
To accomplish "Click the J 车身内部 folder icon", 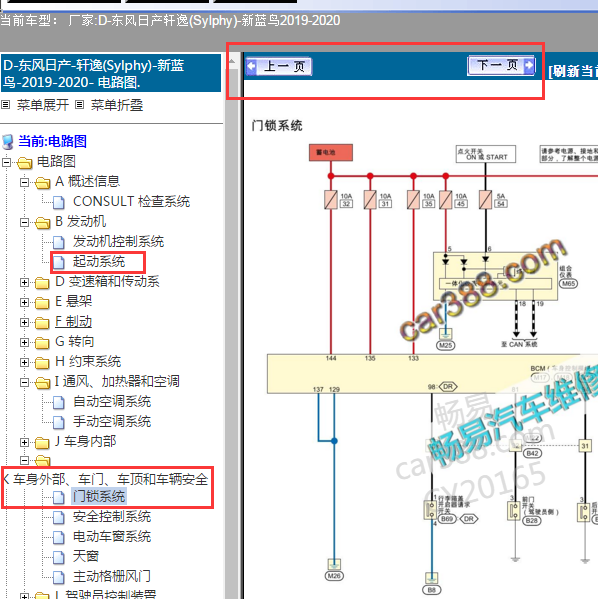I will 42,443.
